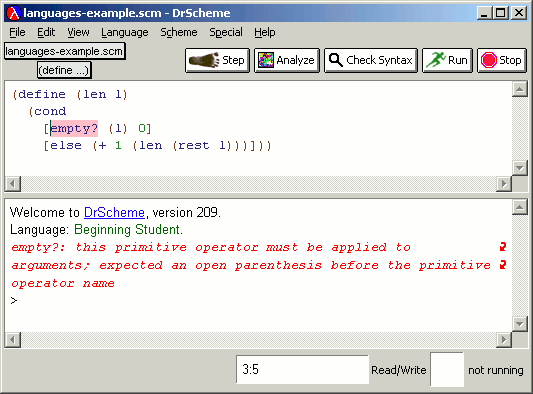This screenshot has height=394, width=533.
Task: Open the View menu
Action: coord(78,32)
